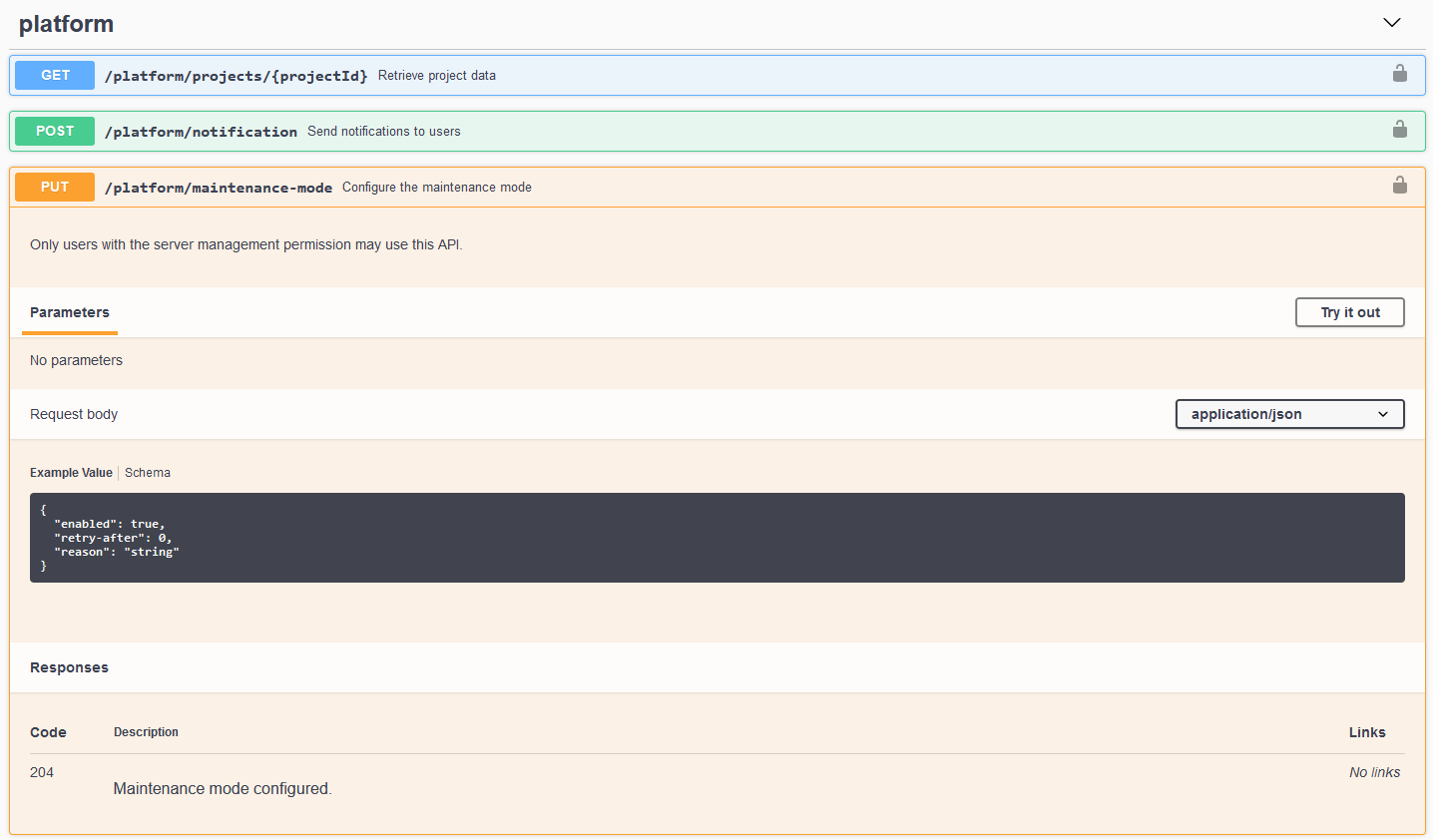Click the orange PUT method badge

[x=55, y=188]
